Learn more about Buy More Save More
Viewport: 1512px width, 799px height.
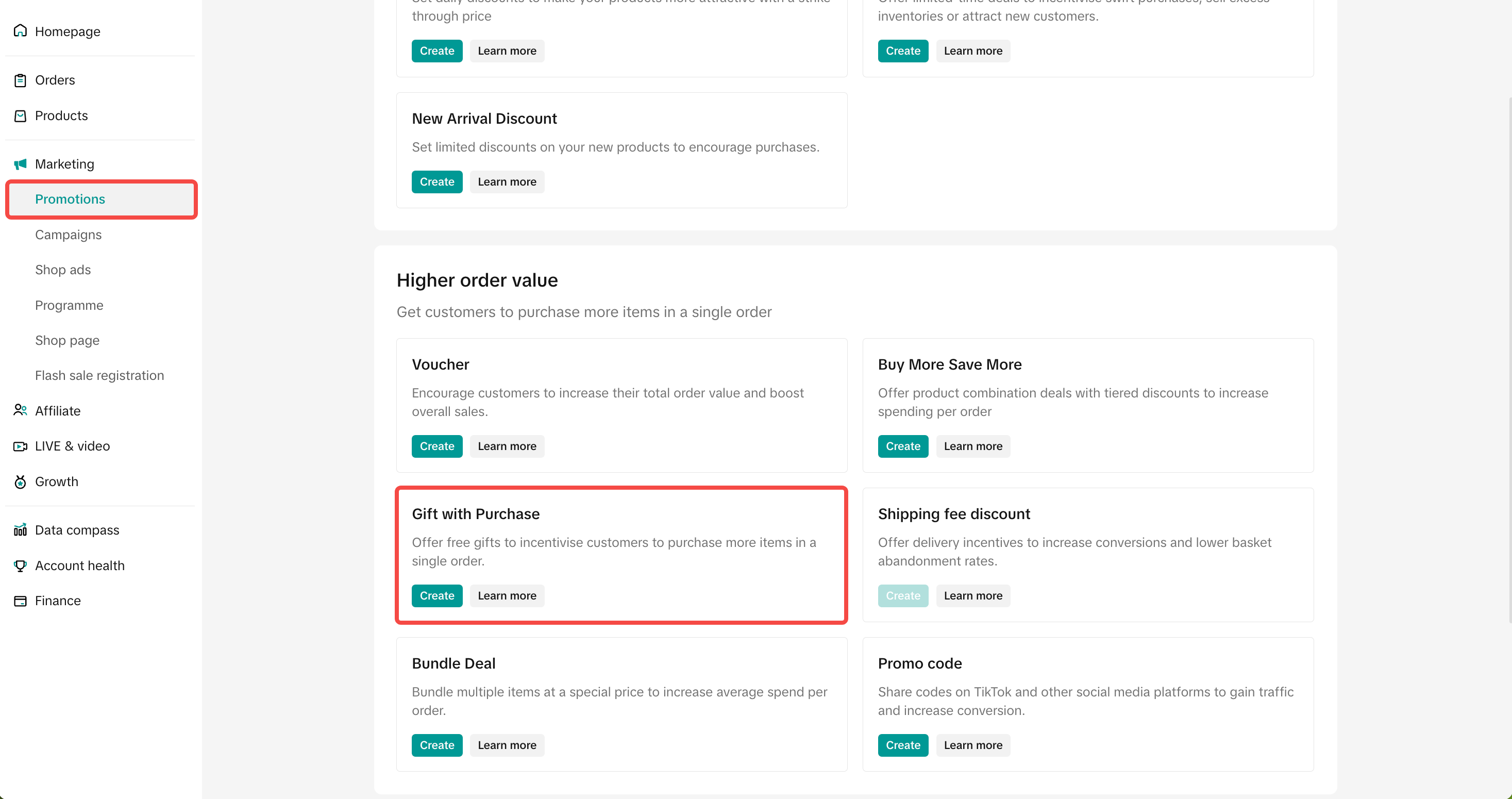pos(972,446)
